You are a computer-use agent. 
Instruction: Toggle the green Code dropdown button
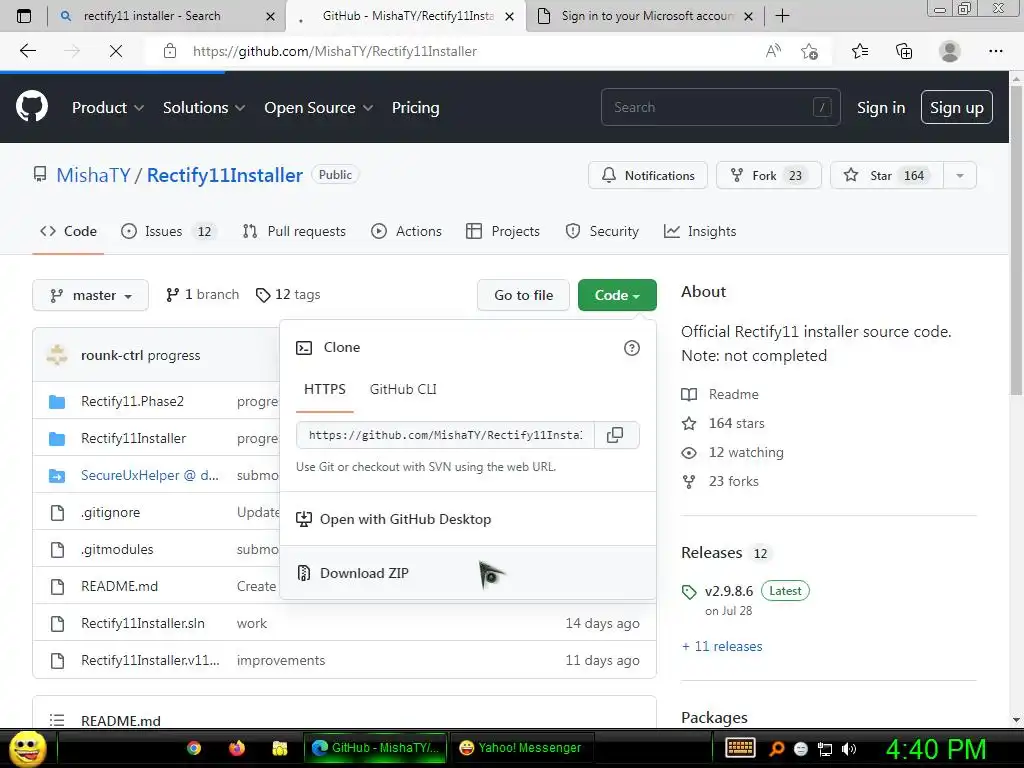617,295
